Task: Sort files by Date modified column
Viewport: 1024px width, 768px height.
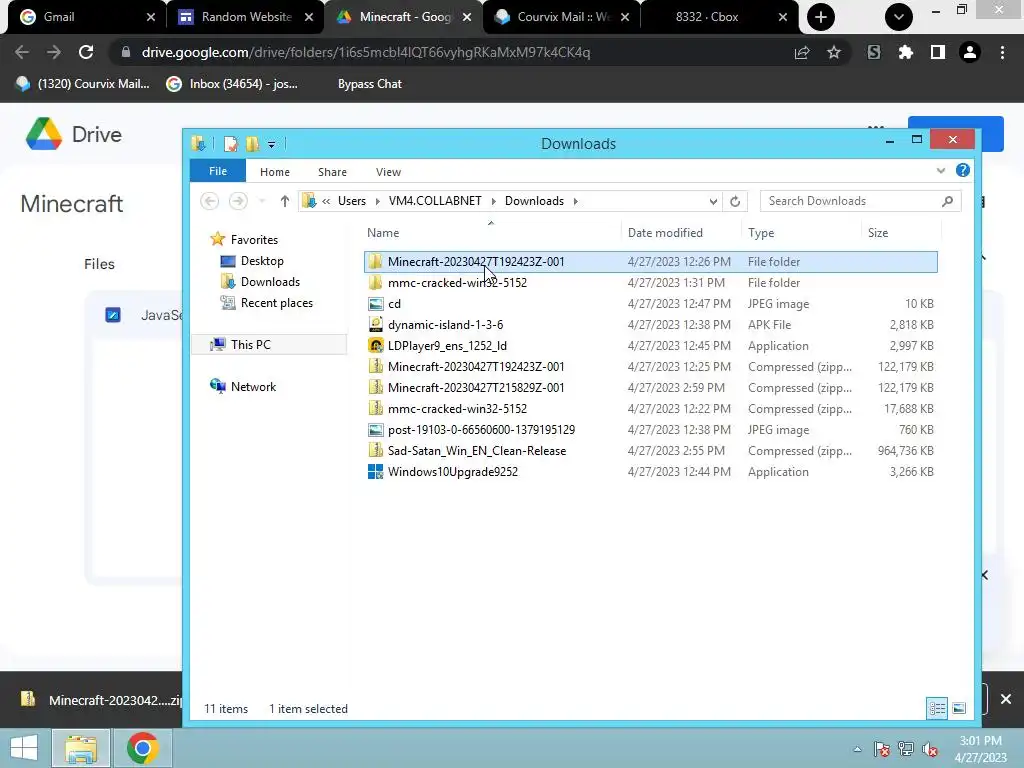Action: click(679, 232)
